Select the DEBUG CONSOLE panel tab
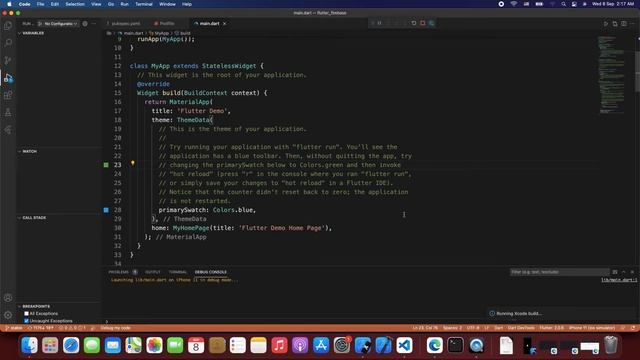This screenshot has width=640, height=360. click(x=211, y=272)
